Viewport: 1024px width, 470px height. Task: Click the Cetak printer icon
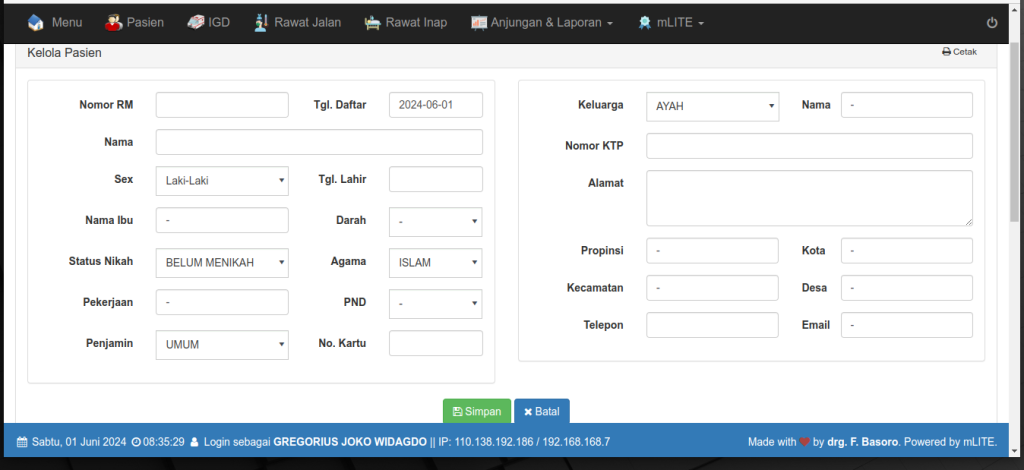(x=946, y=52)
